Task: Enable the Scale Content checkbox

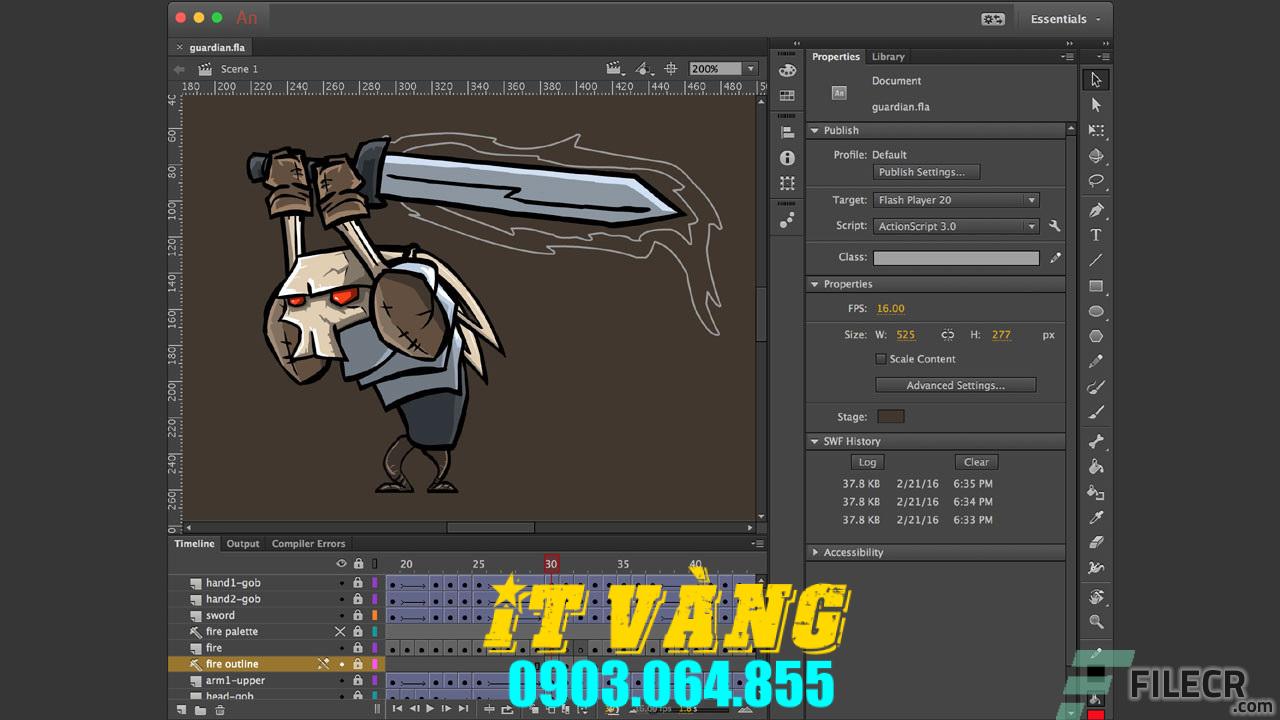Action: (881, 358)
